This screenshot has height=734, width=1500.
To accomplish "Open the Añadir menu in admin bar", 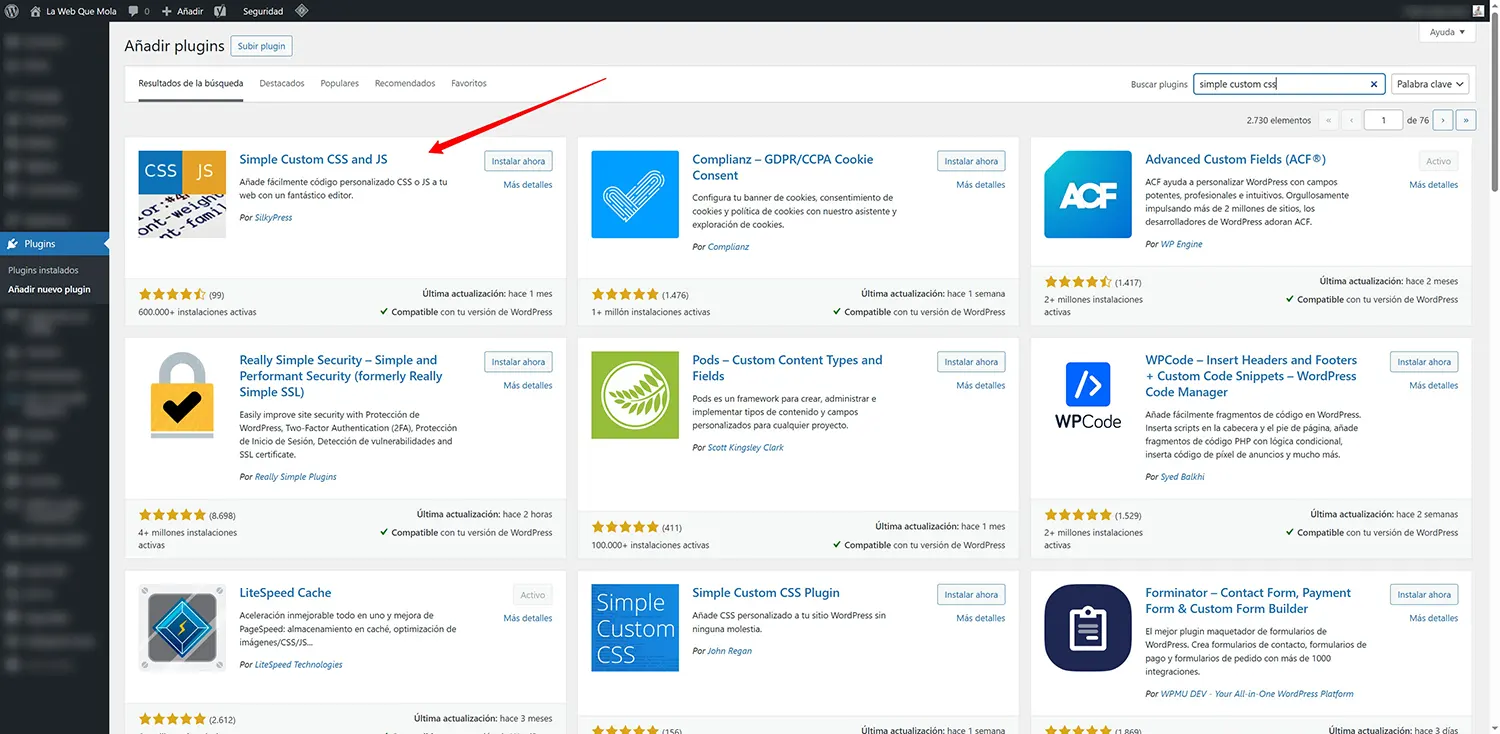I will pyautogui.click(x=182, y=11).
